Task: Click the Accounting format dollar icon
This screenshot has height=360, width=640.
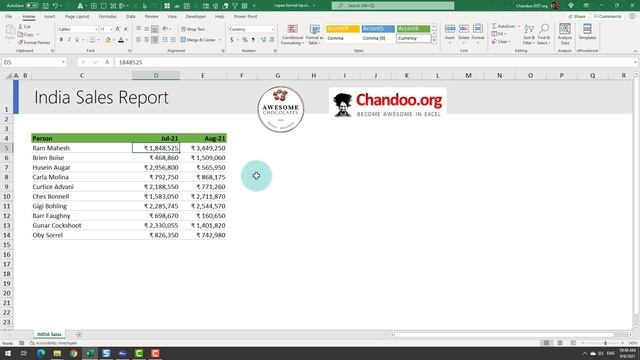Action: 232,40
